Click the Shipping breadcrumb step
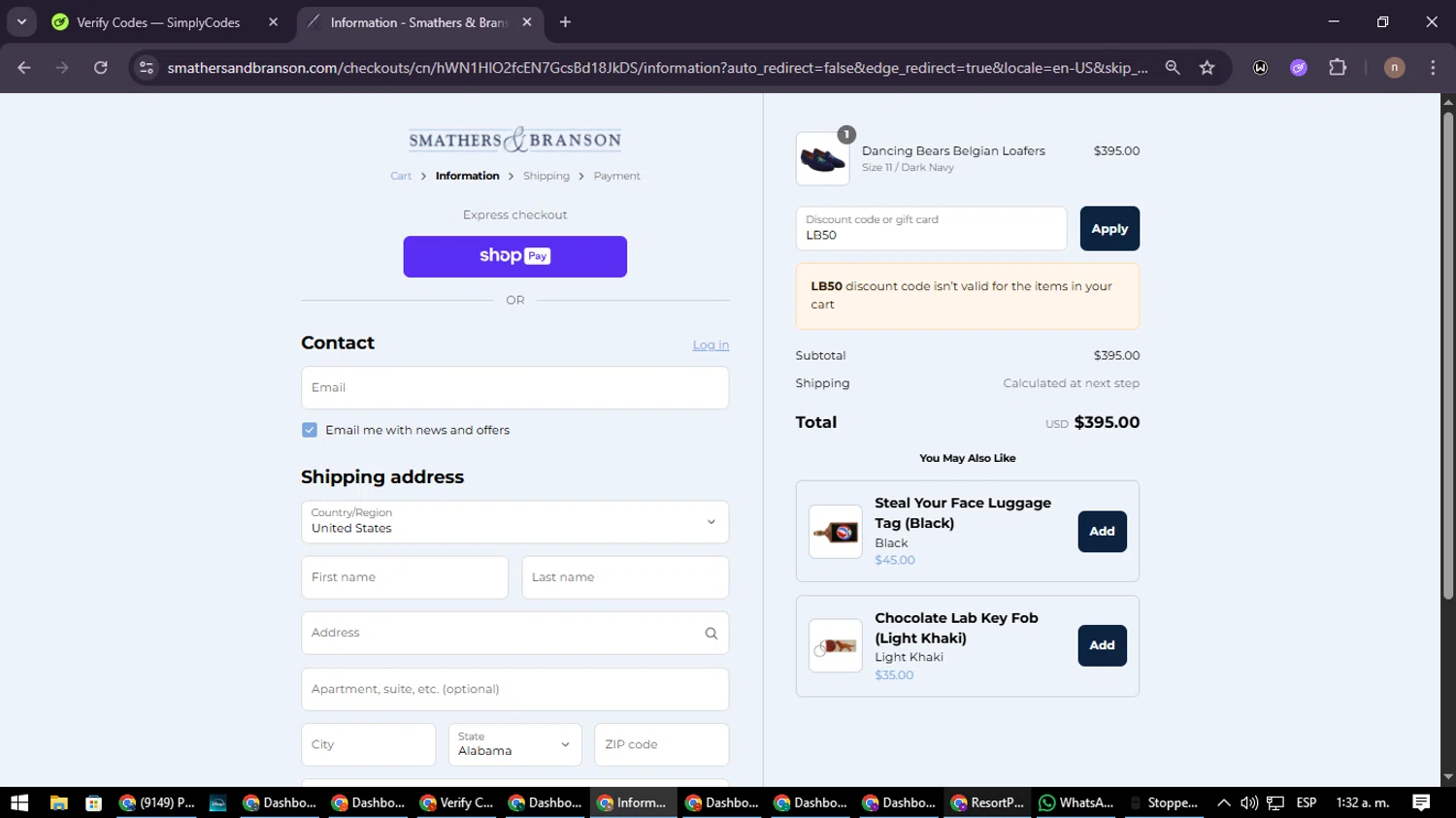 click(x=546, y=177)
